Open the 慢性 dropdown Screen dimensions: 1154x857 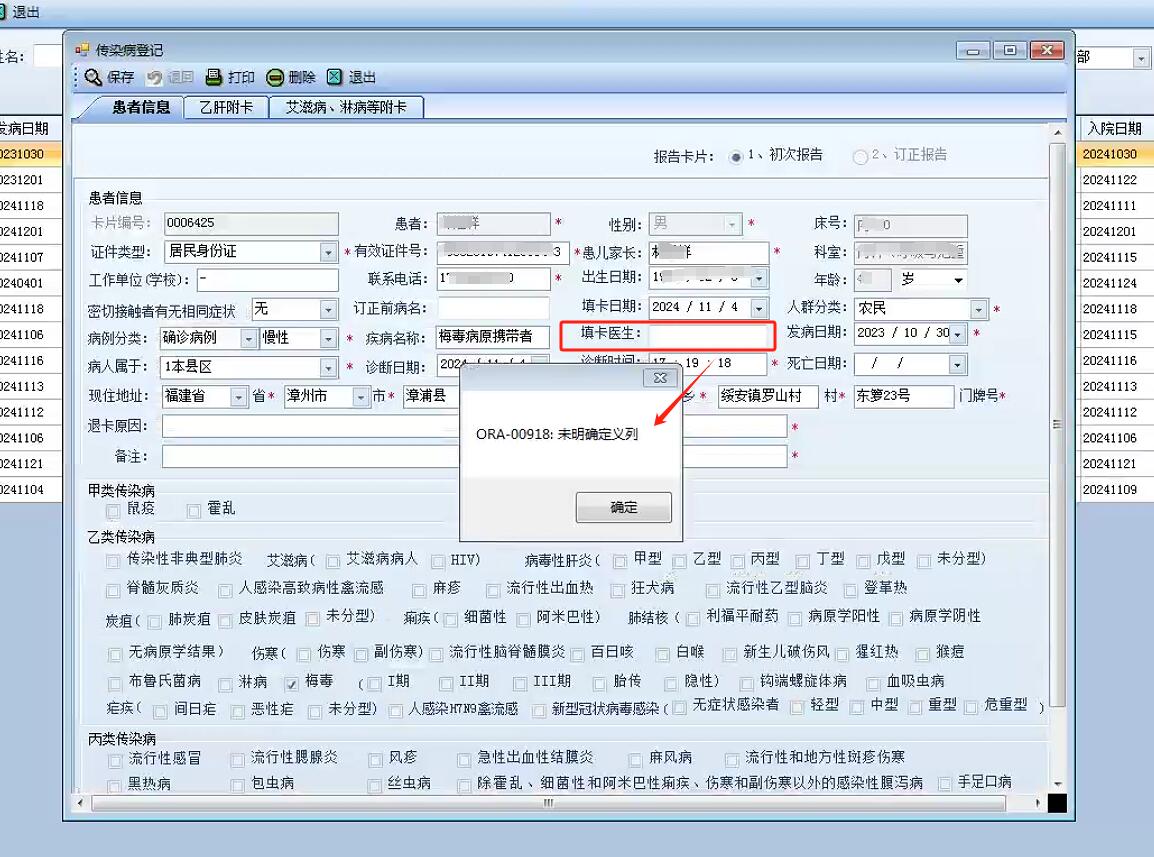[328, 338]
